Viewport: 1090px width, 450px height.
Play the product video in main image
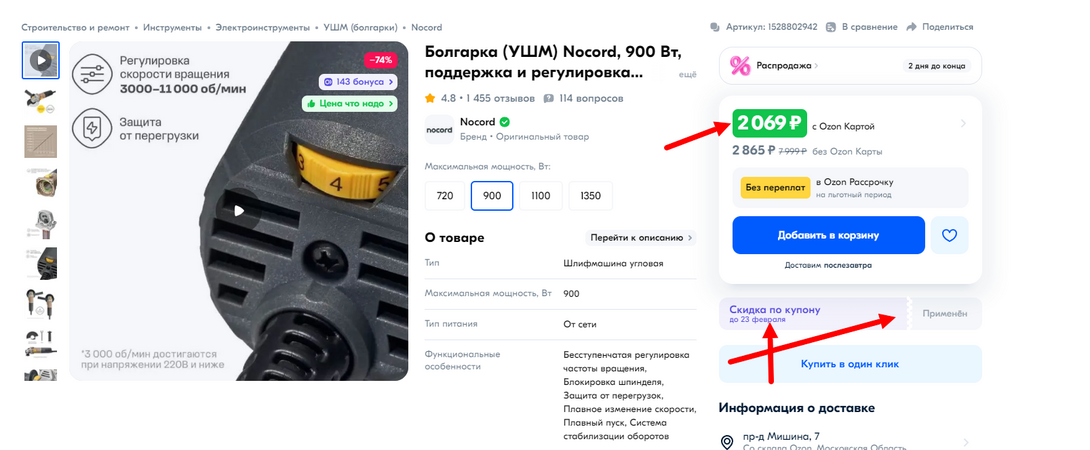tap(238, 211)
